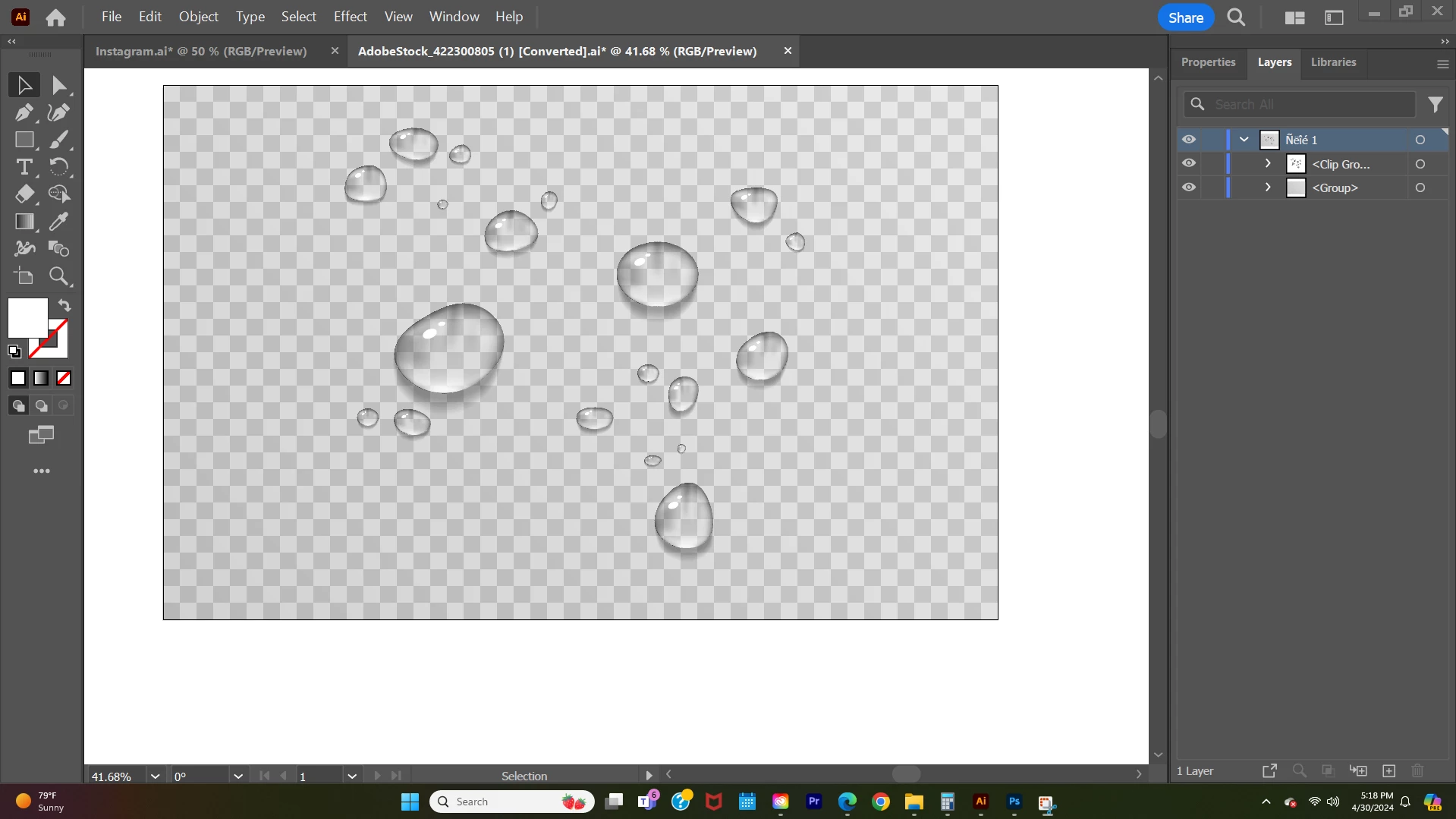Hide the Clip Group sublayer
Viewport: 1456px width, 819px height.
(1189, 164)
